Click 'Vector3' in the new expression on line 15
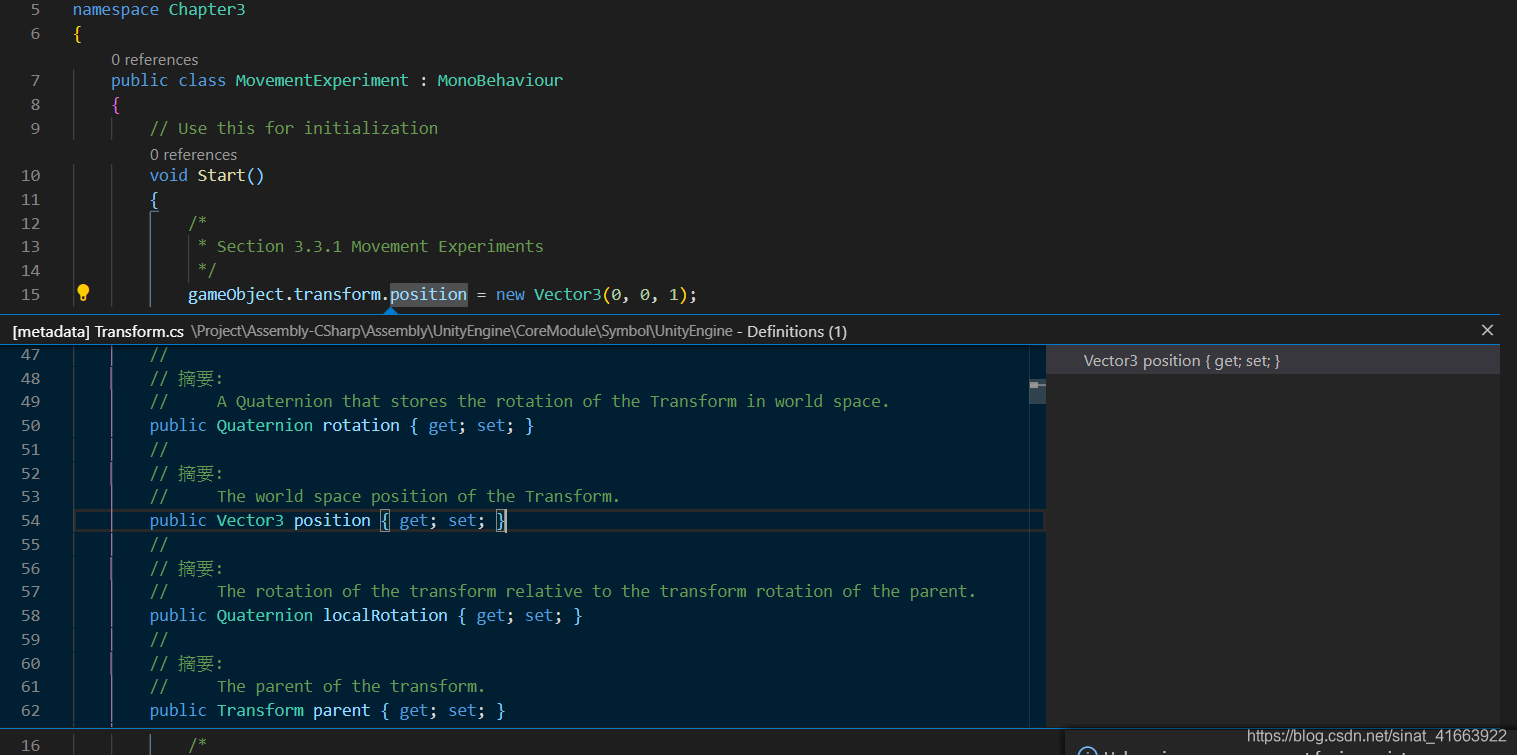The width and height of the screenshot is (1517, 755). 567,294
